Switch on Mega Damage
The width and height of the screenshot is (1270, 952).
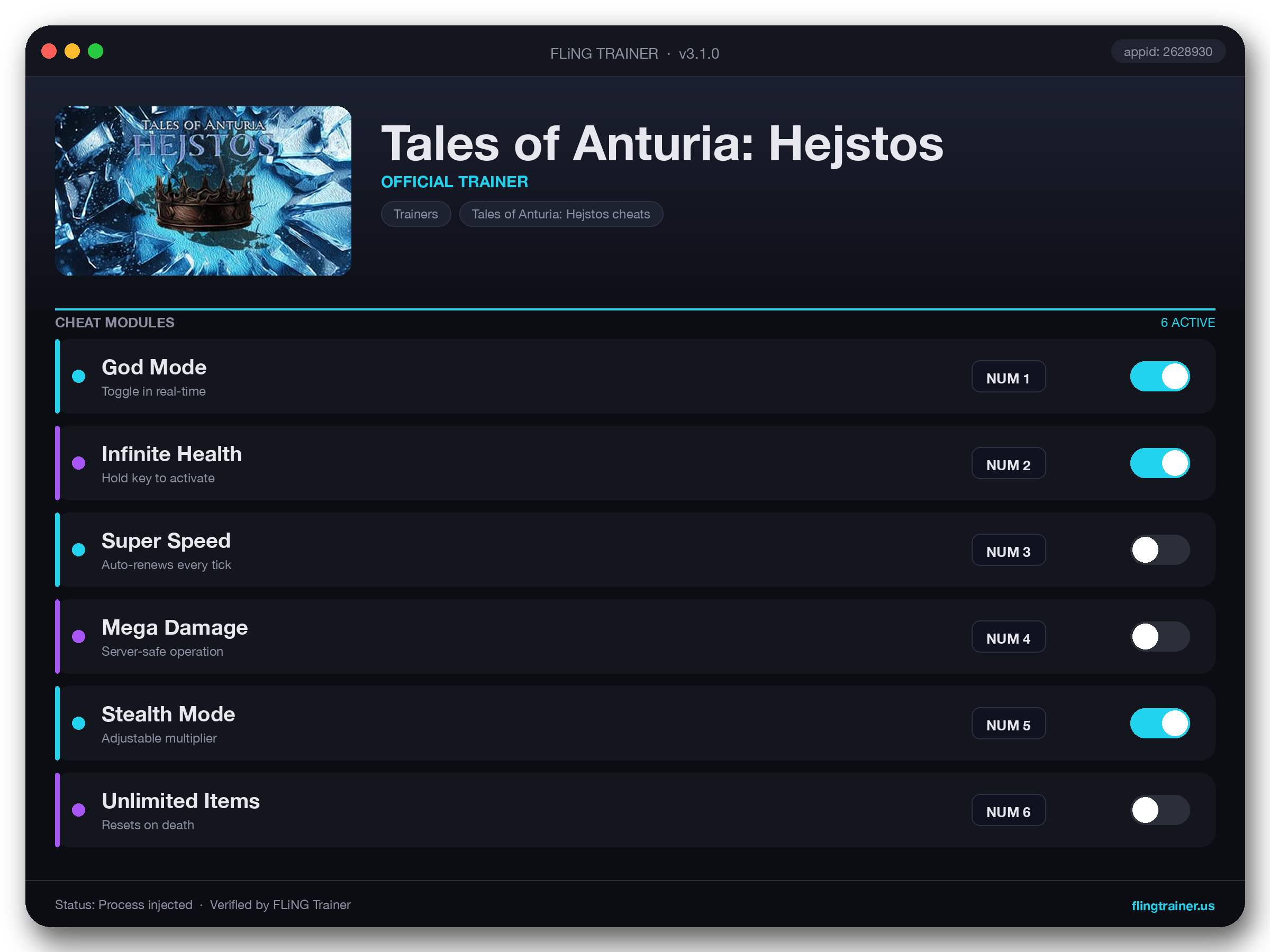[1160, 636]
